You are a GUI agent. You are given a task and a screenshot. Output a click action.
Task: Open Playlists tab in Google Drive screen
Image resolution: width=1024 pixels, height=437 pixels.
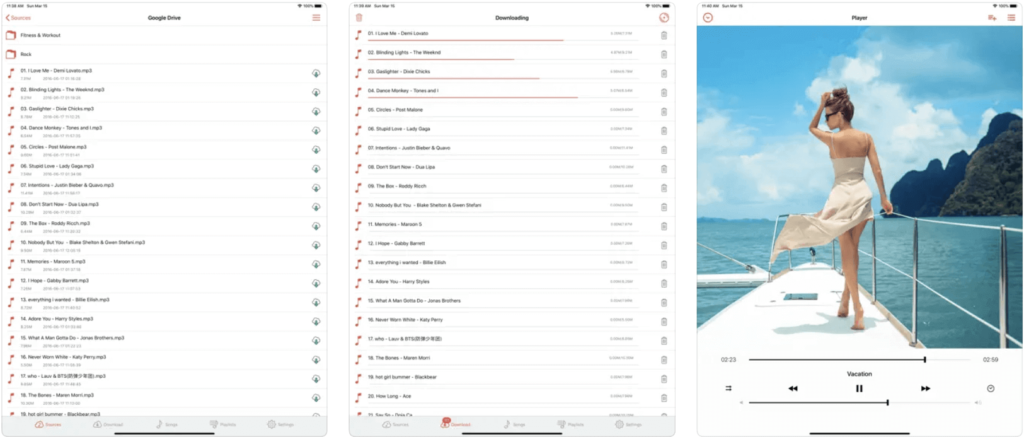[x=223, y=425]
